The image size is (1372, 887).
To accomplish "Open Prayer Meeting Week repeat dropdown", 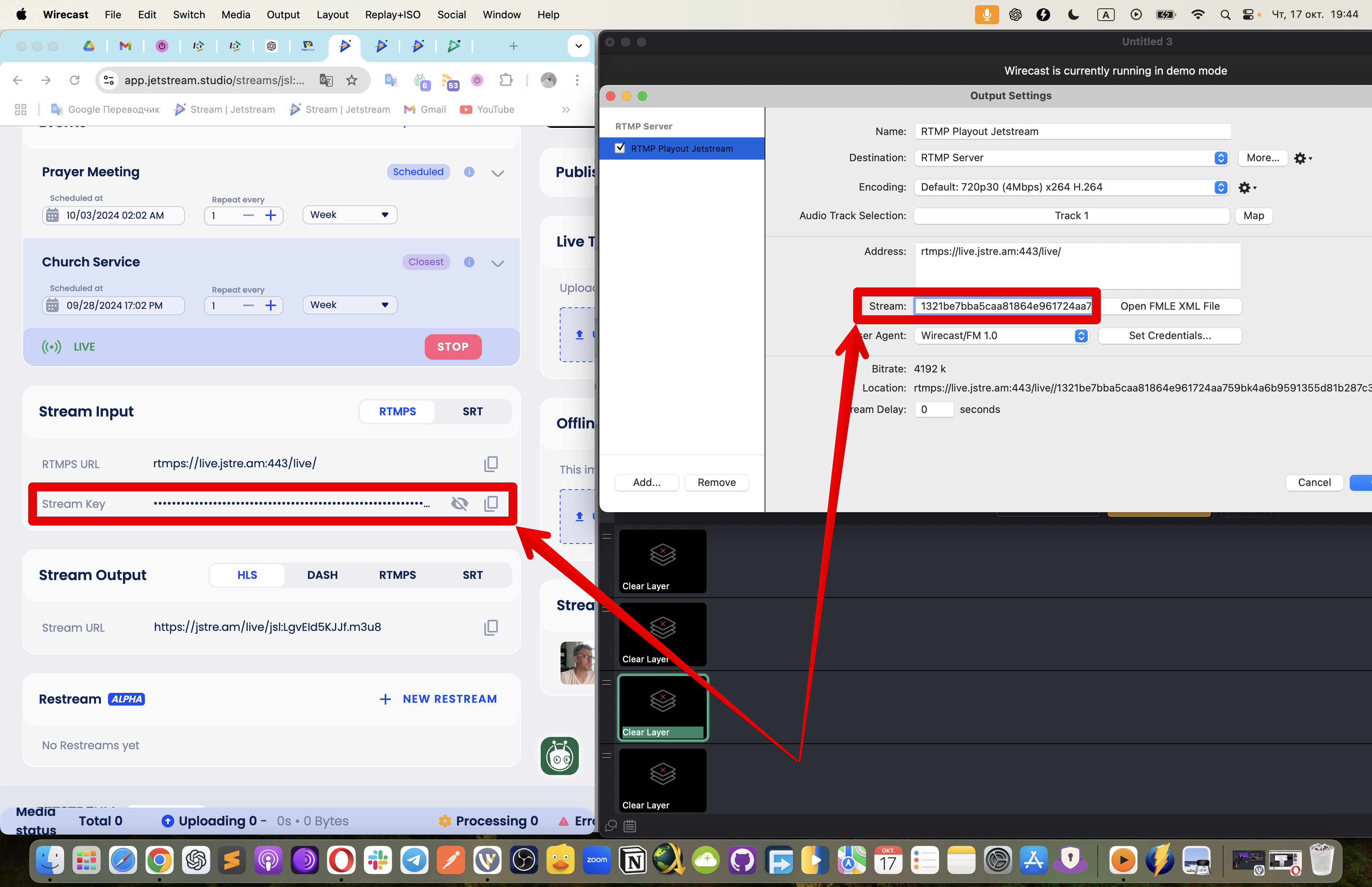I will (x=349, y=215).
